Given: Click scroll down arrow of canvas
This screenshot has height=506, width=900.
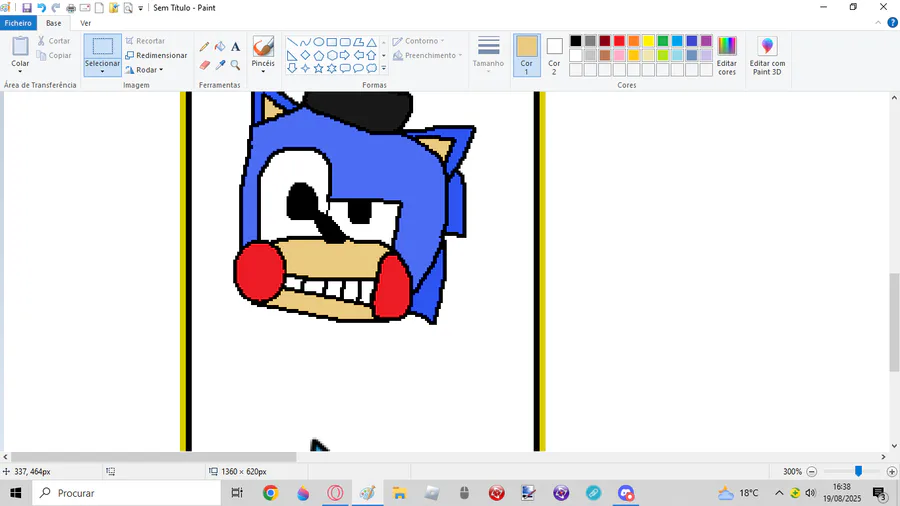Looking at the screenshot, I should point(894,446).
